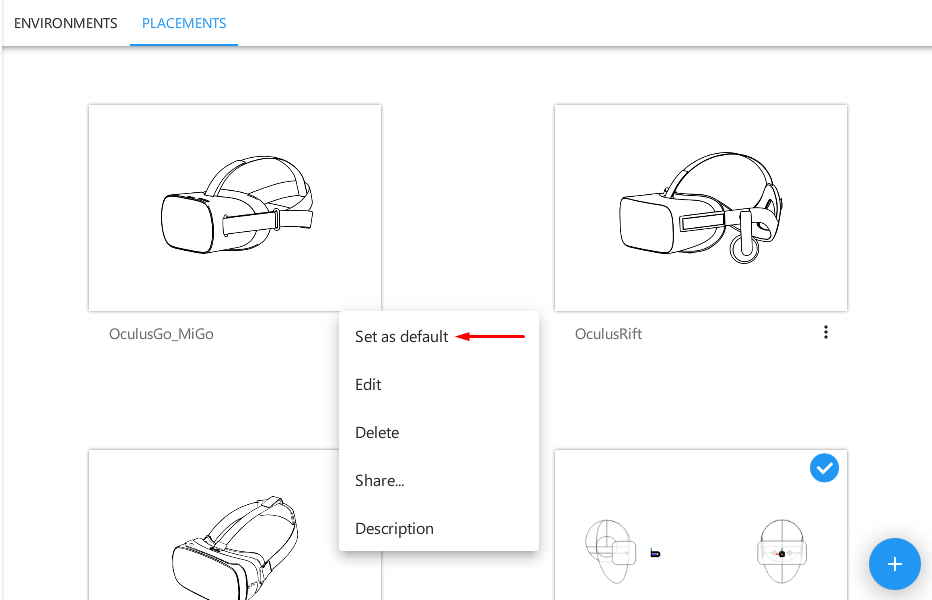The image size is (932, 600).
Task: Click the blue plus add placement button
Action: pyautogui.click(x=895, y=564)
